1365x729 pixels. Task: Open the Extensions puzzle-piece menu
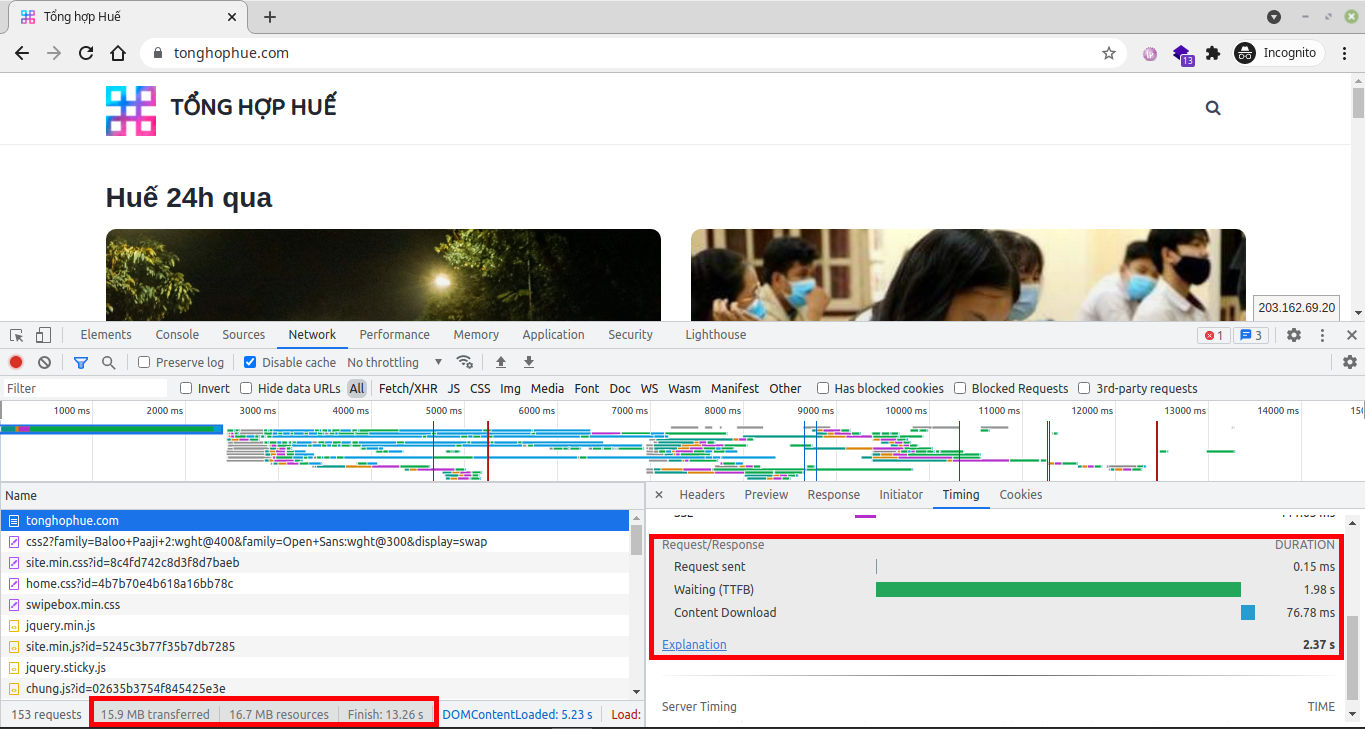[1213, 53]
